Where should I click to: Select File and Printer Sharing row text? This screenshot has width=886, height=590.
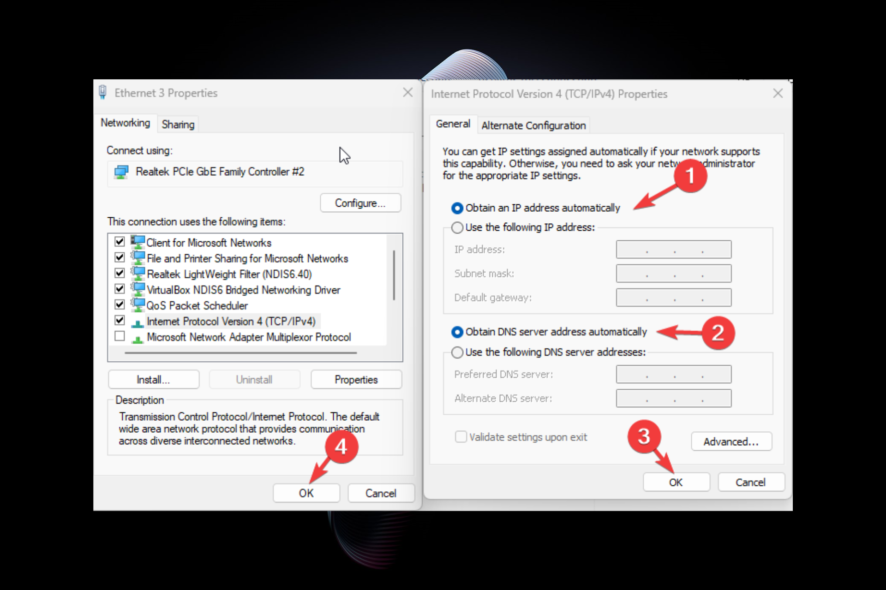pyautogui.click(x=247, y=258)
